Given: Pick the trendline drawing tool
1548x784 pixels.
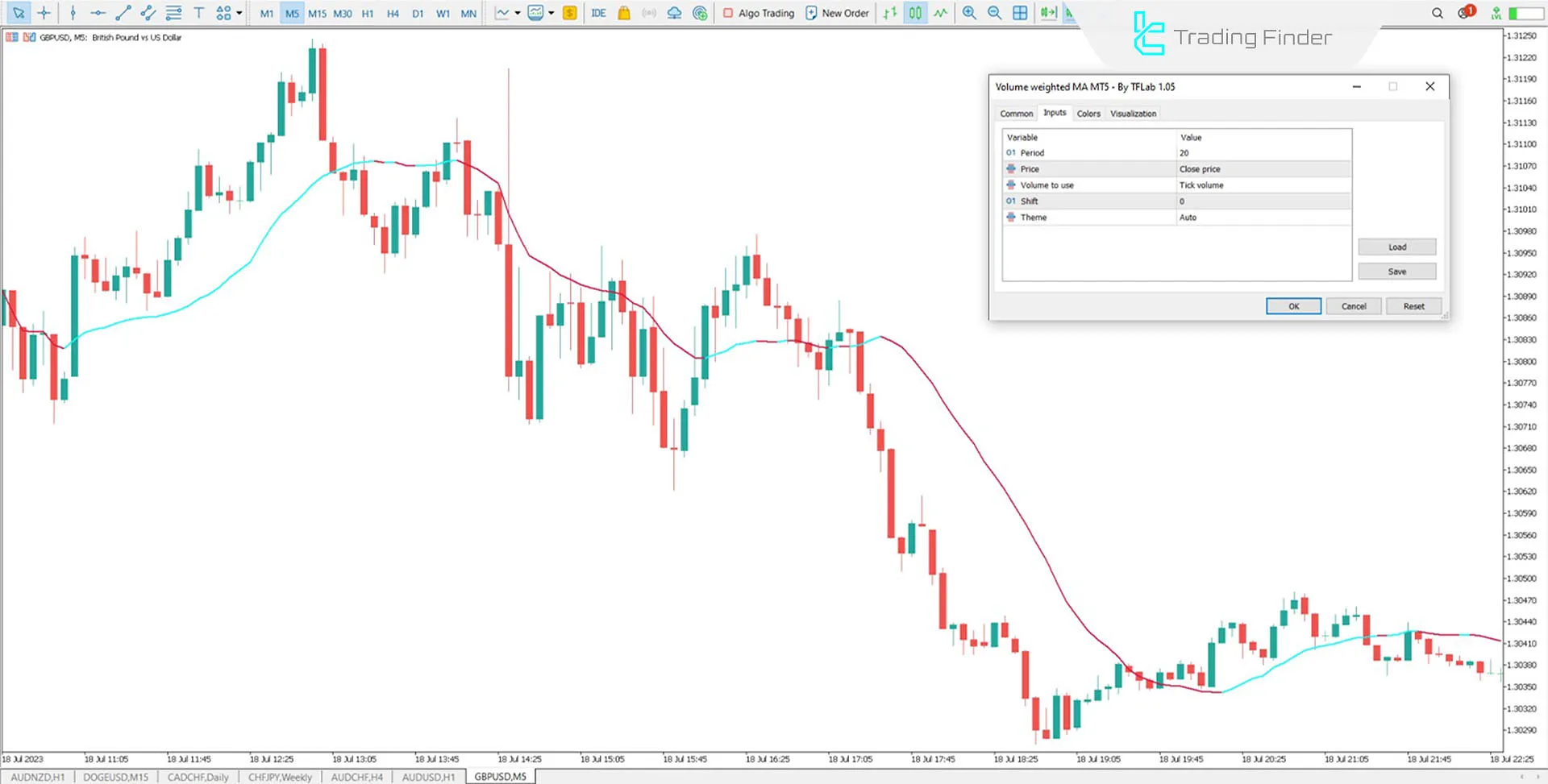Looking at the screenshot, I should [123, 13].
